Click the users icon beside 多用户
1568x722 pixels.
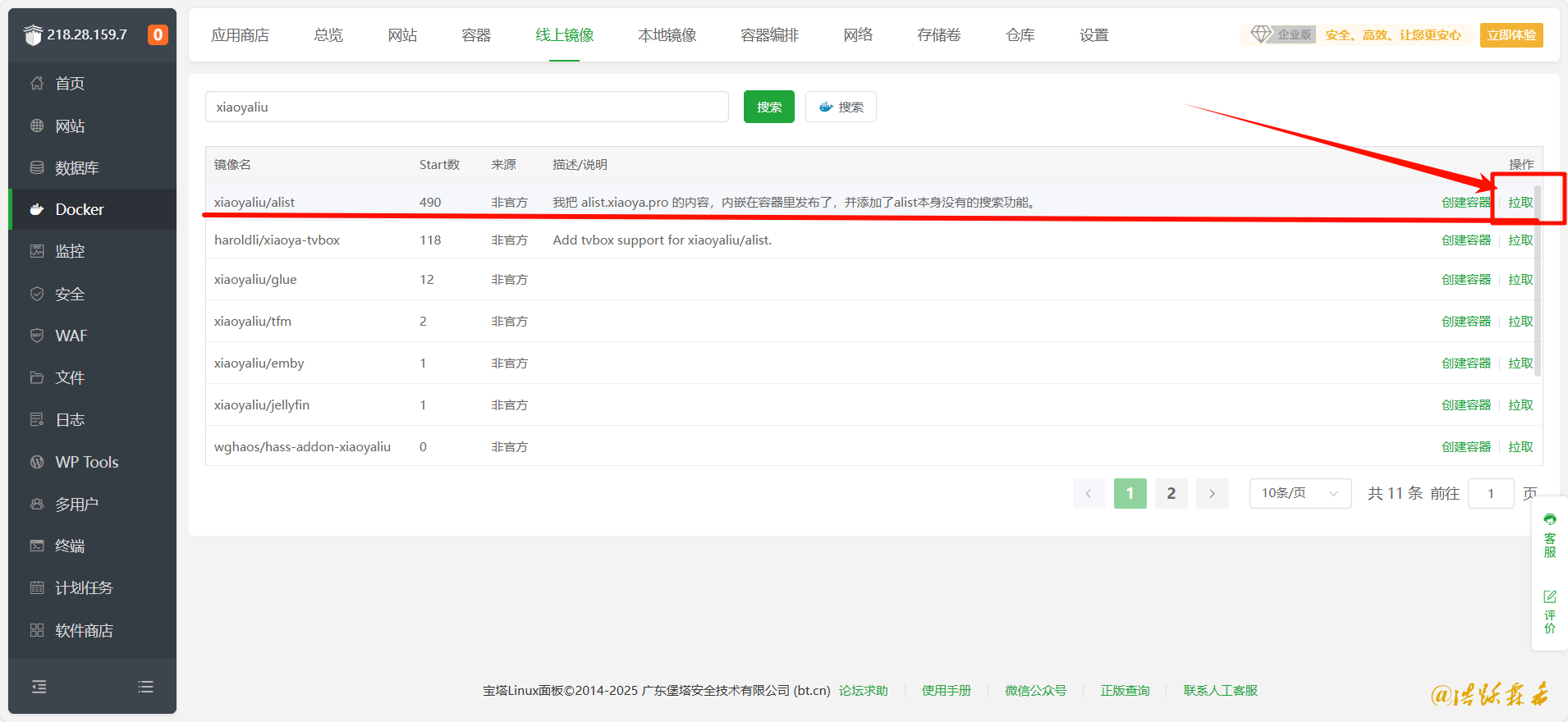[x=37, y=504]
